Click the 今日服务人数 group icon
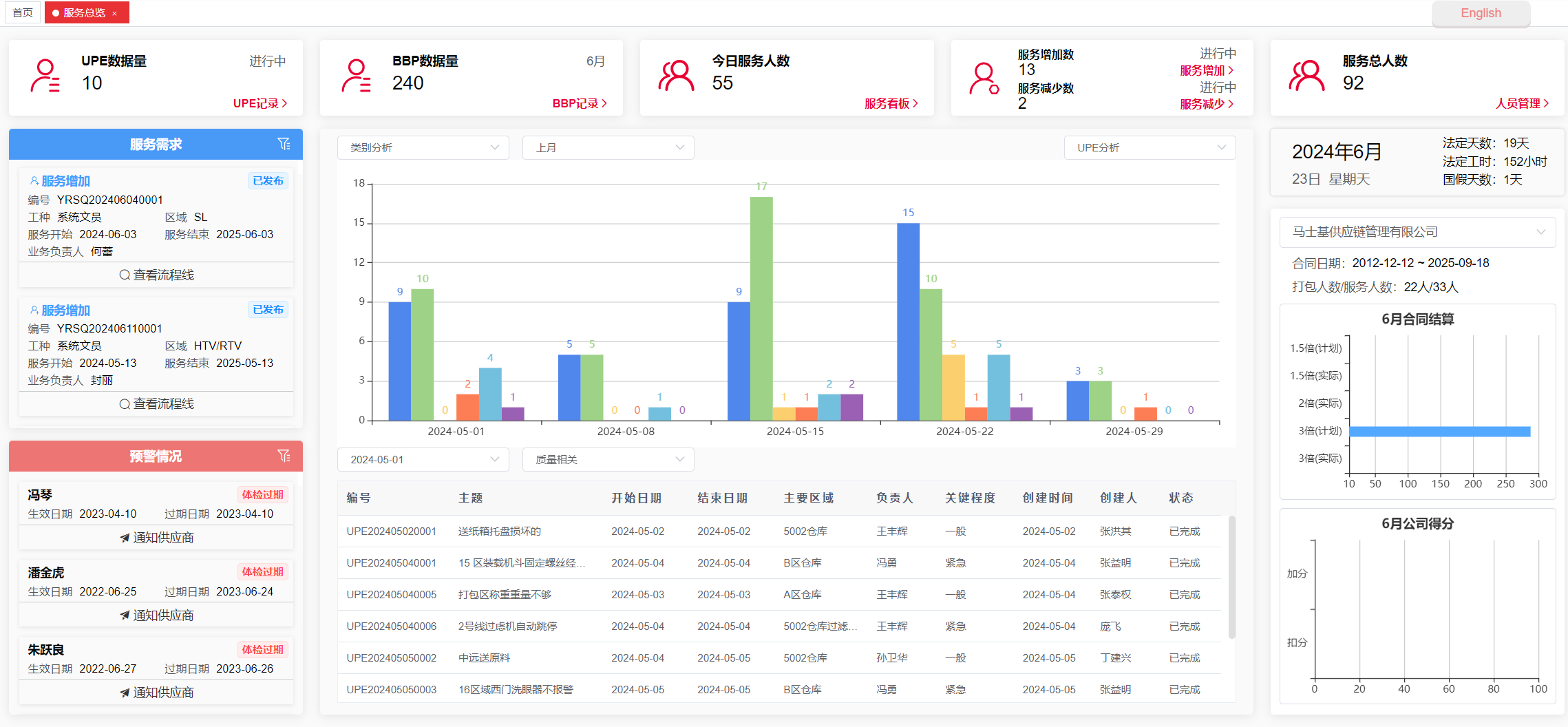The image size is (1568, 727). pos(676,76)
